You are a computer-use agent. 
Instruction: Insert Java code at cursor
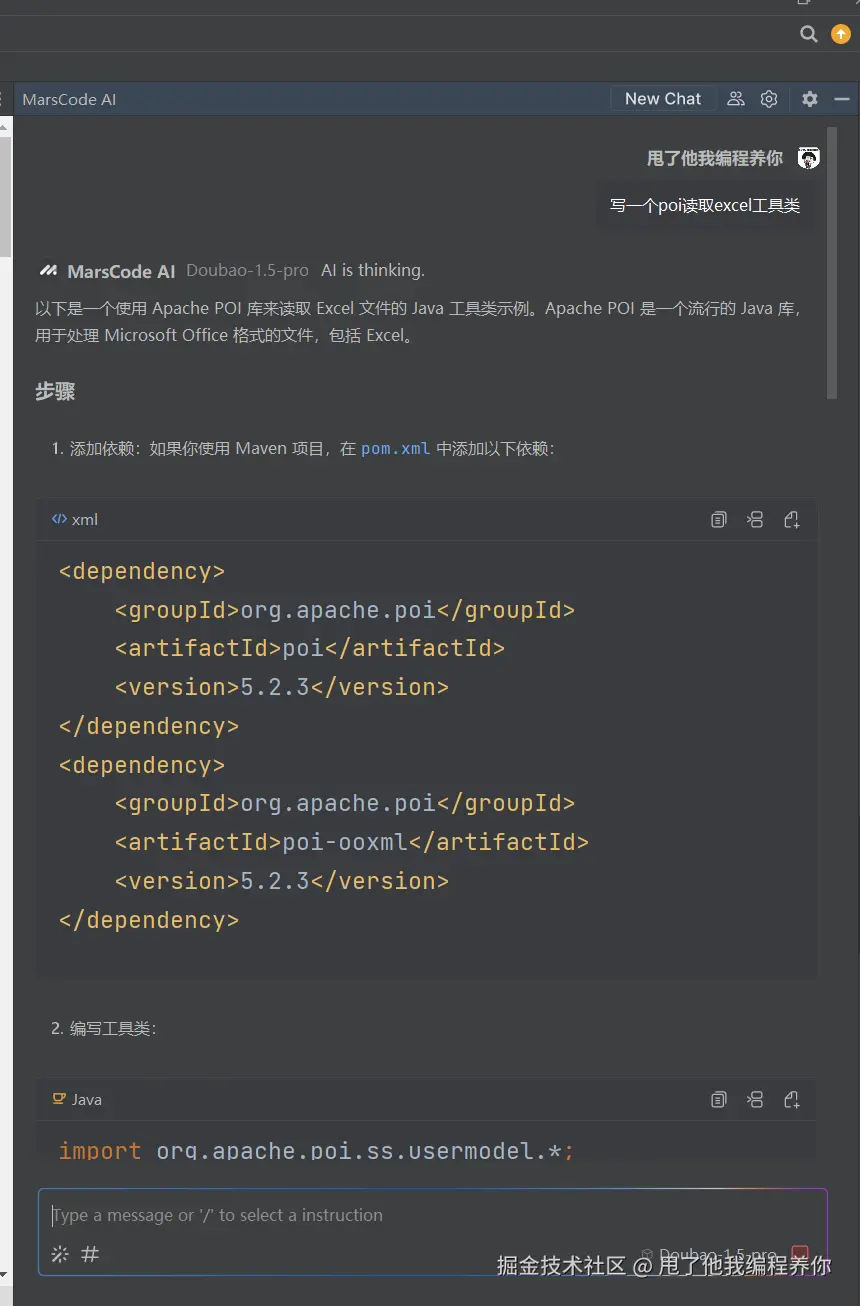[755, 1100]
